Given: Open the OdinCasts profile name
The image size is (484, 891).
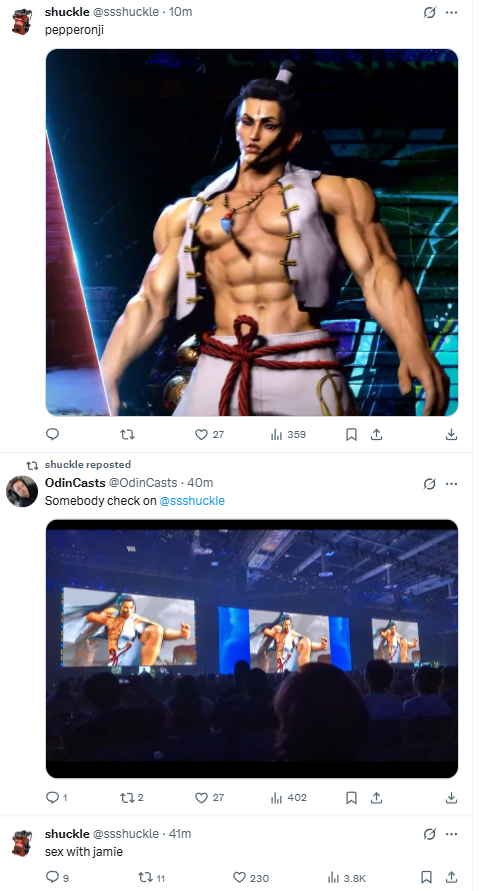Looking at the screenshot, I should pyautogui.click(x=75, y=482).
